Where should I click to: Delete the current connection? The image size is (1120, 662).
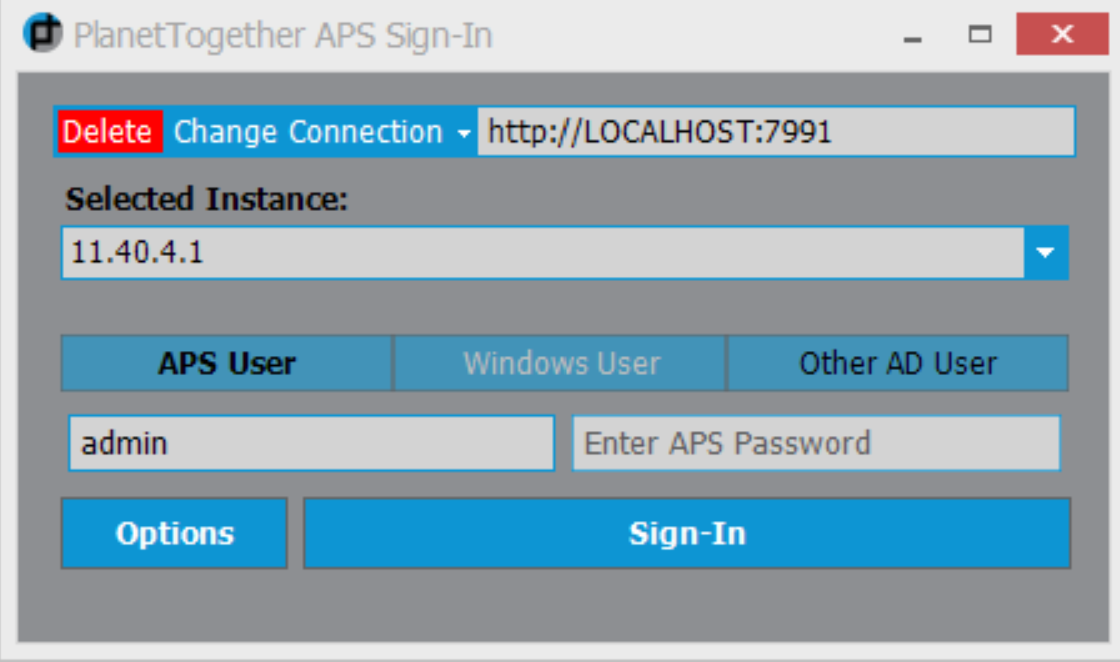point(109,132)
